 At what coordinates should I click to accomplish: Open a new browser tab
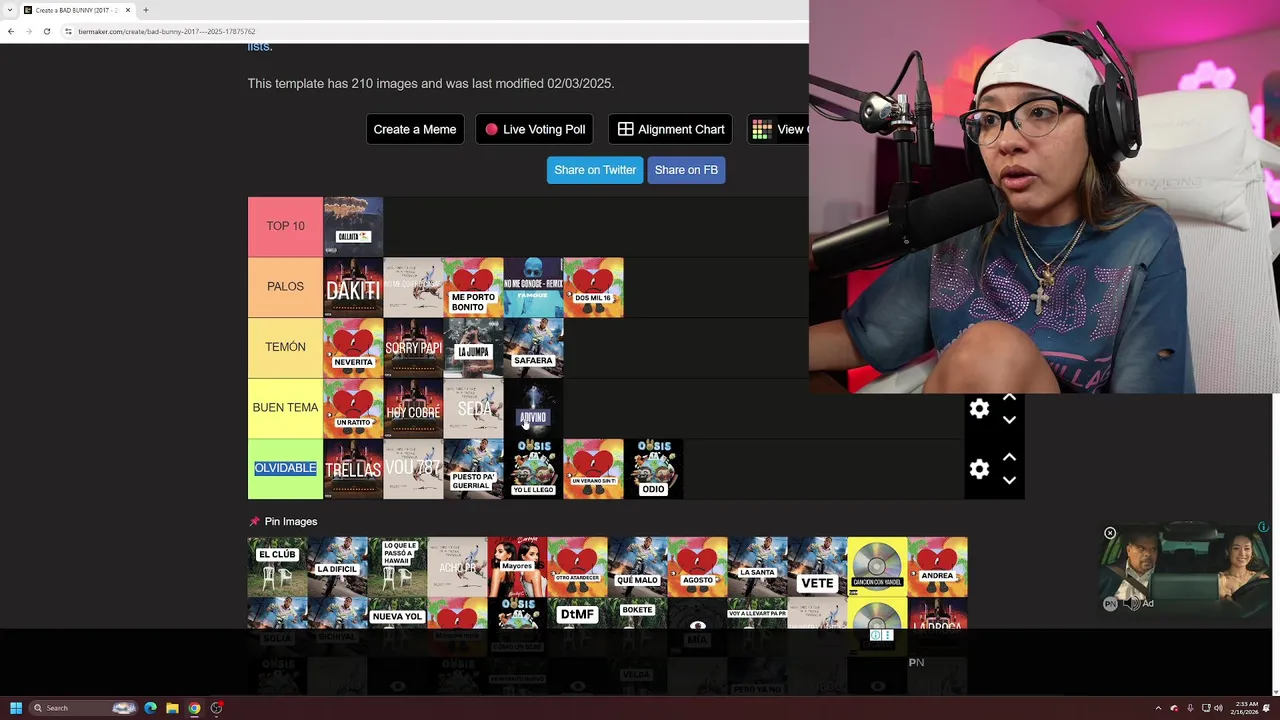click(145, 10)
